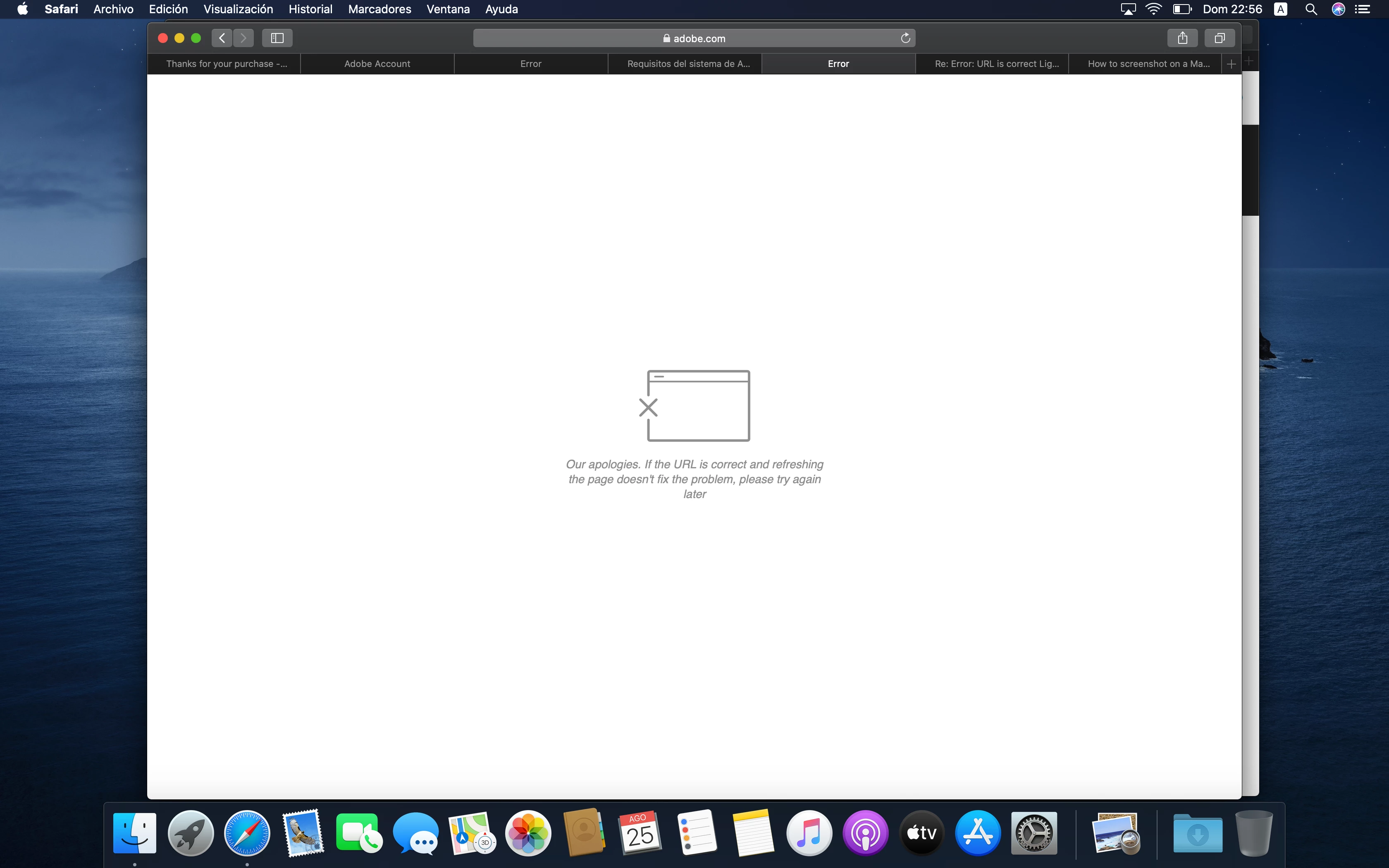This screenshot has height=868, width=1389.
Task: Open the Share sheet icon
Action: point(1182,38)
